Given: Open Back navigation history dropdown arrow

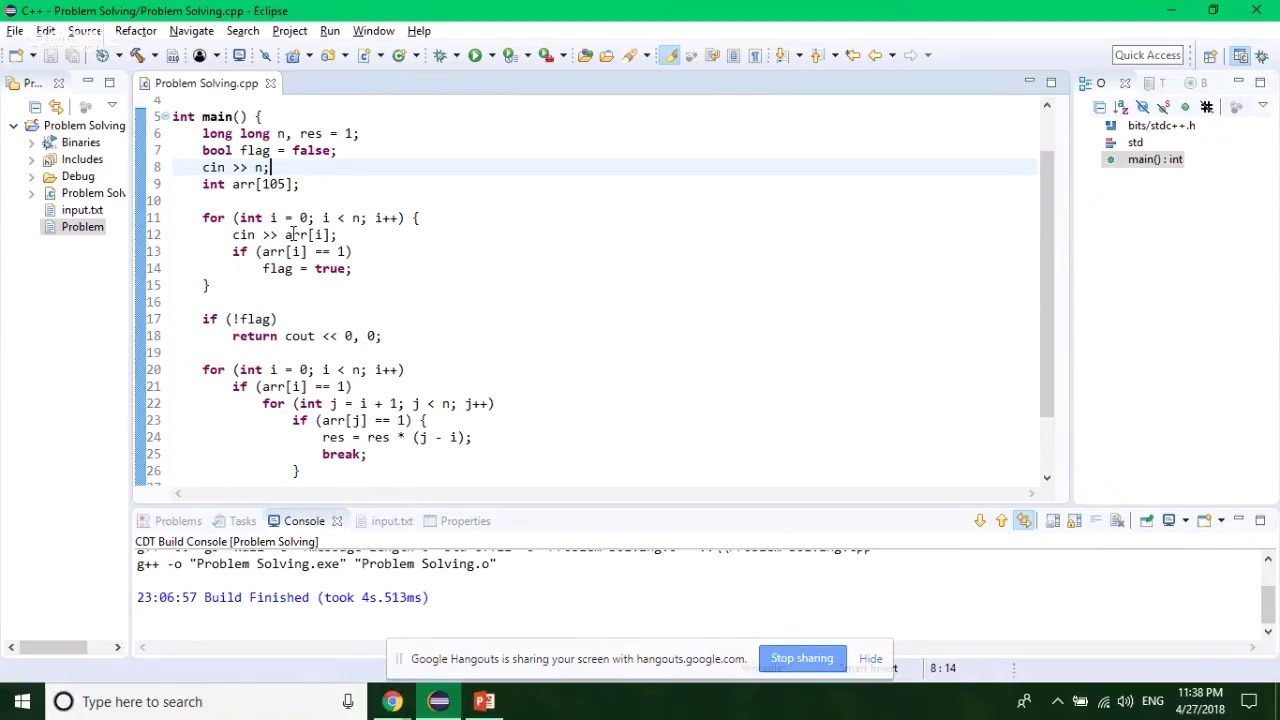Looking at the screenshot, I should [x=892, y=56].
